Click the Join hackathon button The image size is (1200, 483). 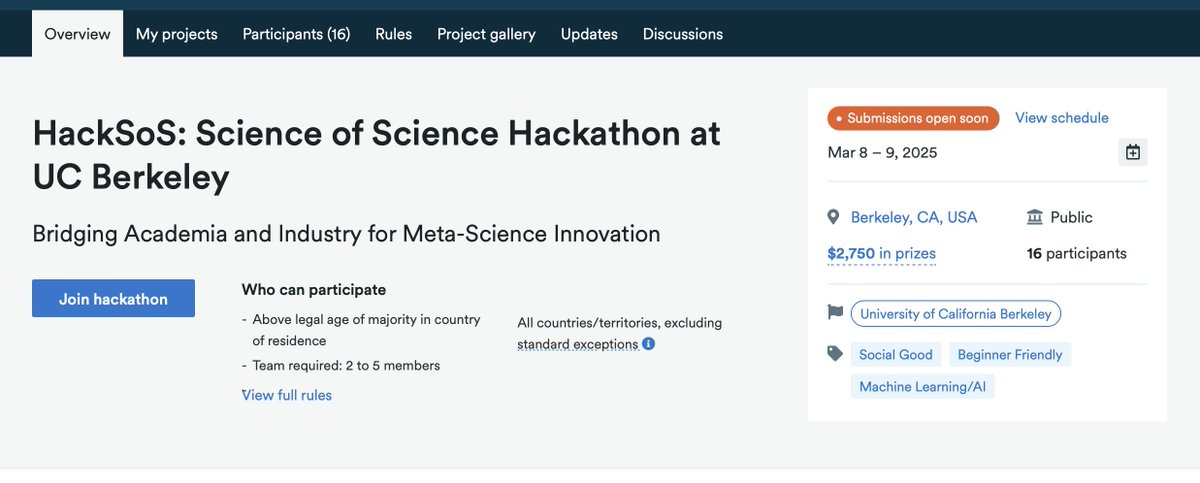click(x=113, y=299)
